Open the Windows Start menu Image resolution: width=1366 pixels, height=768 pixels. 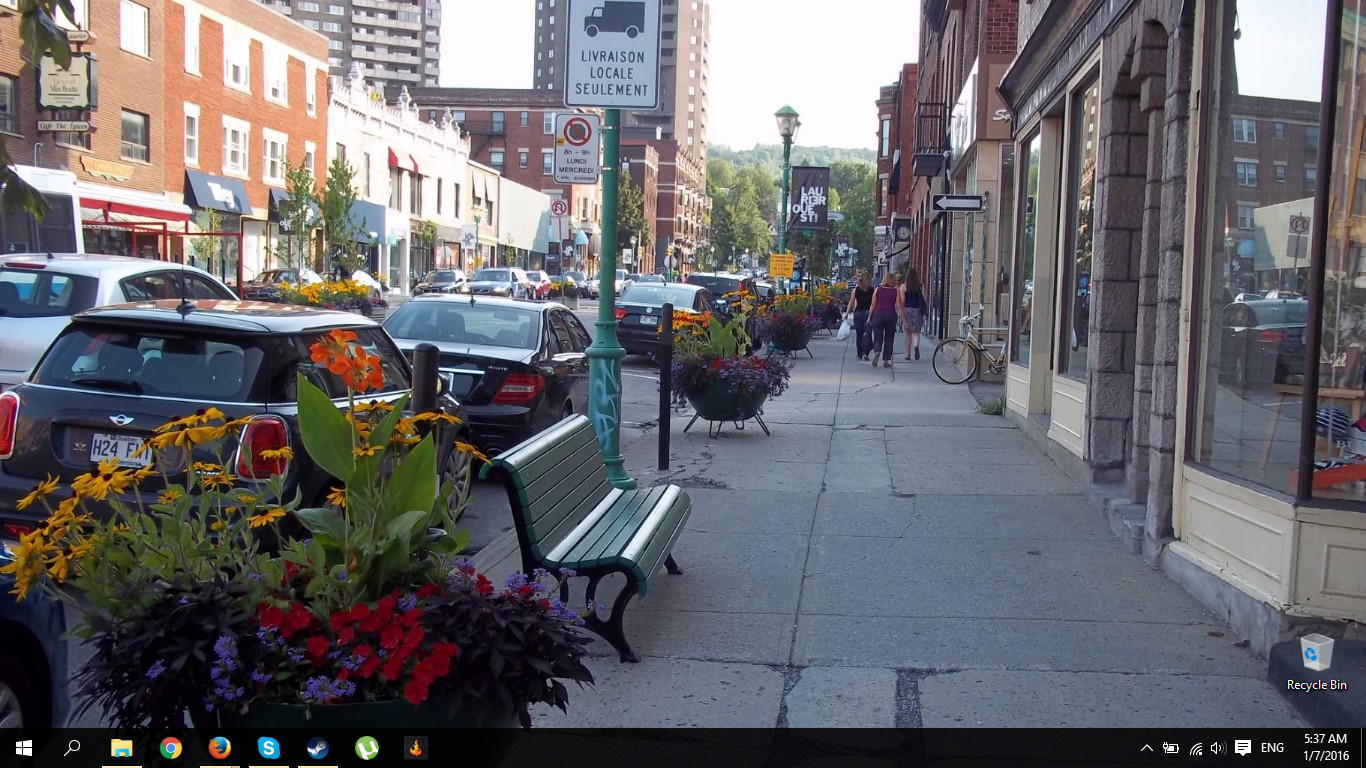click(x=23, y=748)
